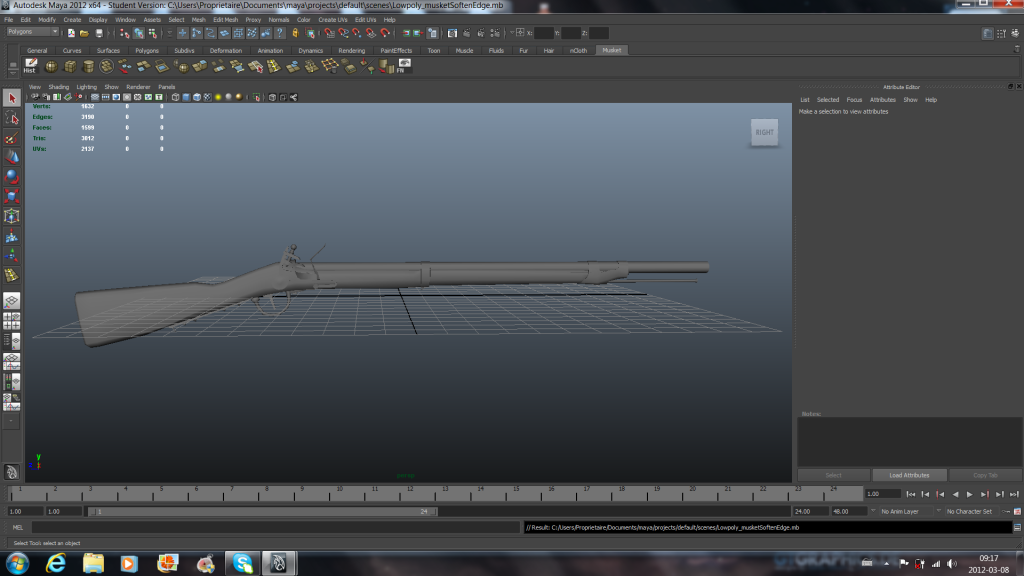This screenshot has width=1024, height=576.
Task: Click the Hist shelf button
Action: click(x=30, y=66)
